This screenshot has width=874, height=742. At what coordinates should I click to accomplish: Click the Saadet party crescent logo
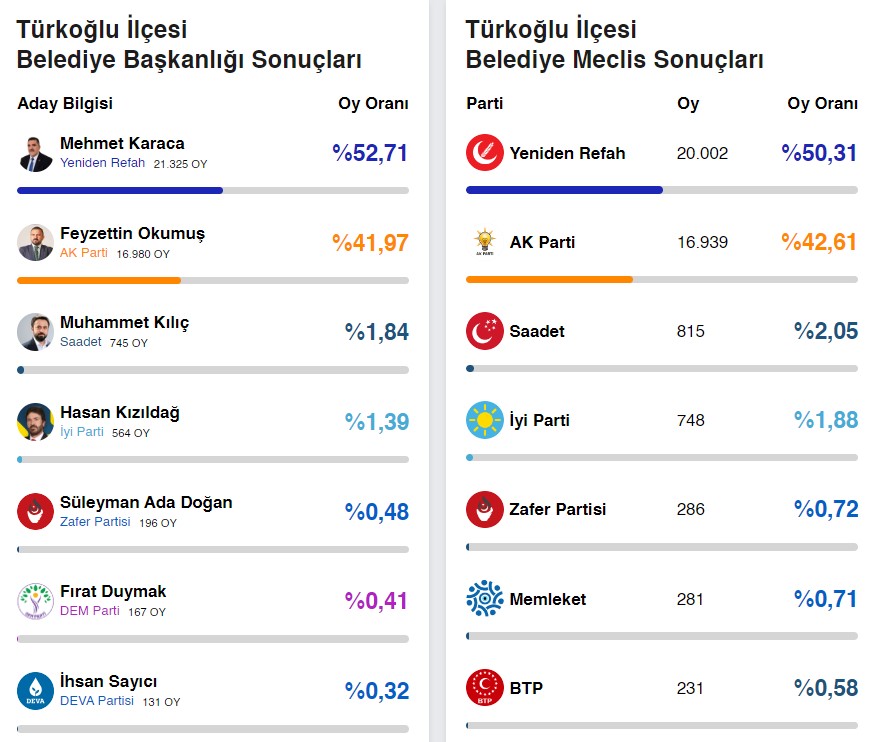click(x=485, y=331)
